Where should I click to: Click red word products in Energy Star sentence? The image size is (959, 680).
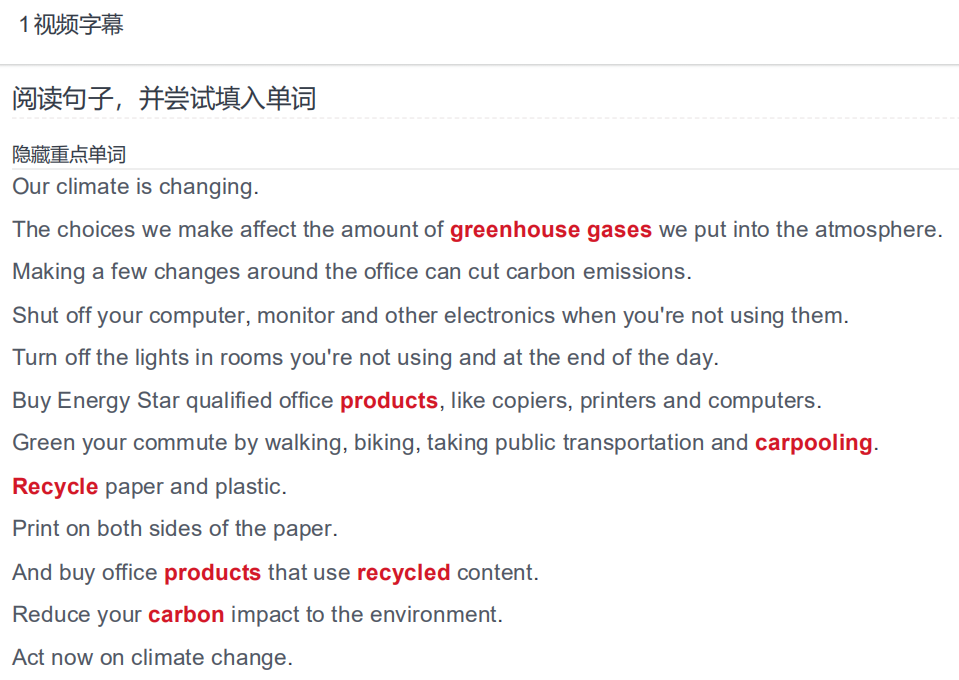pyautogui.click(x=389, y=401)
